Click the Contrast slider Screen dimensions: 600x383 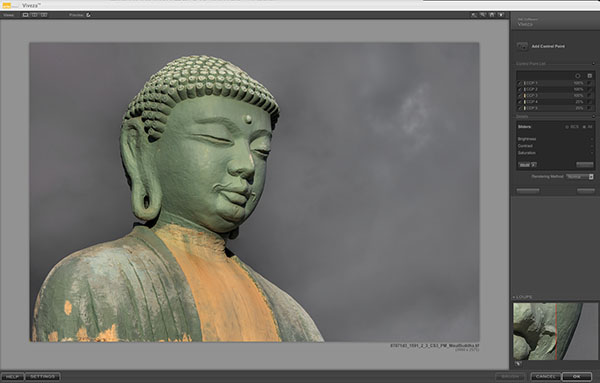tap(555, 146)
